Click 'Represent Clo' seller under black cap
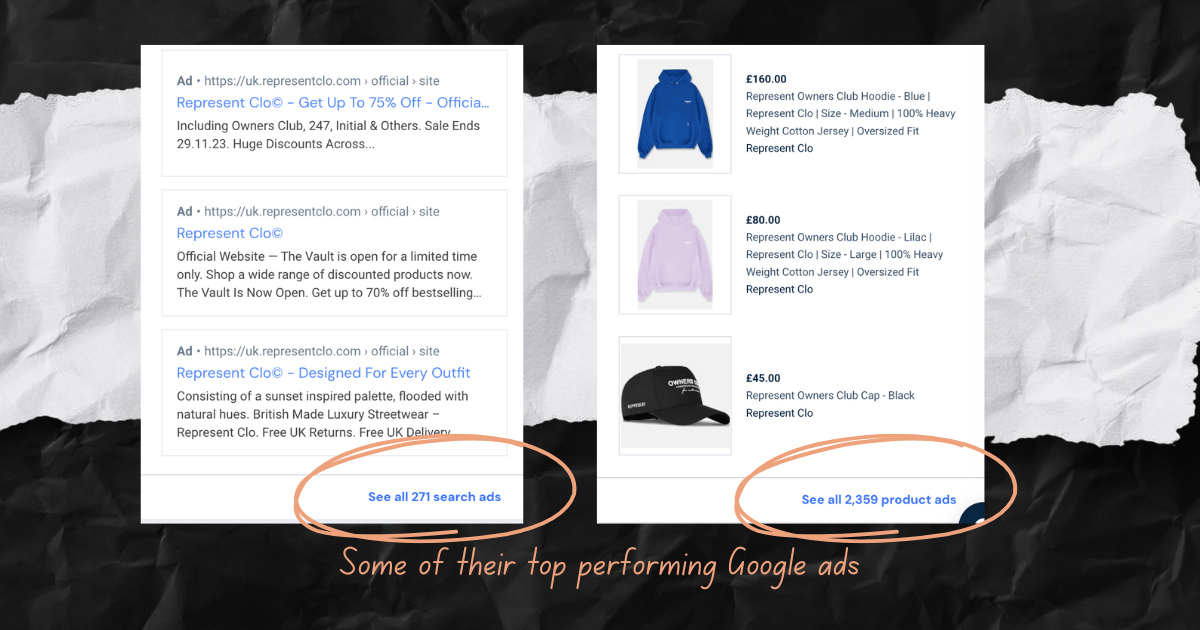The image size is (1200, 630). tap(779, 414)
